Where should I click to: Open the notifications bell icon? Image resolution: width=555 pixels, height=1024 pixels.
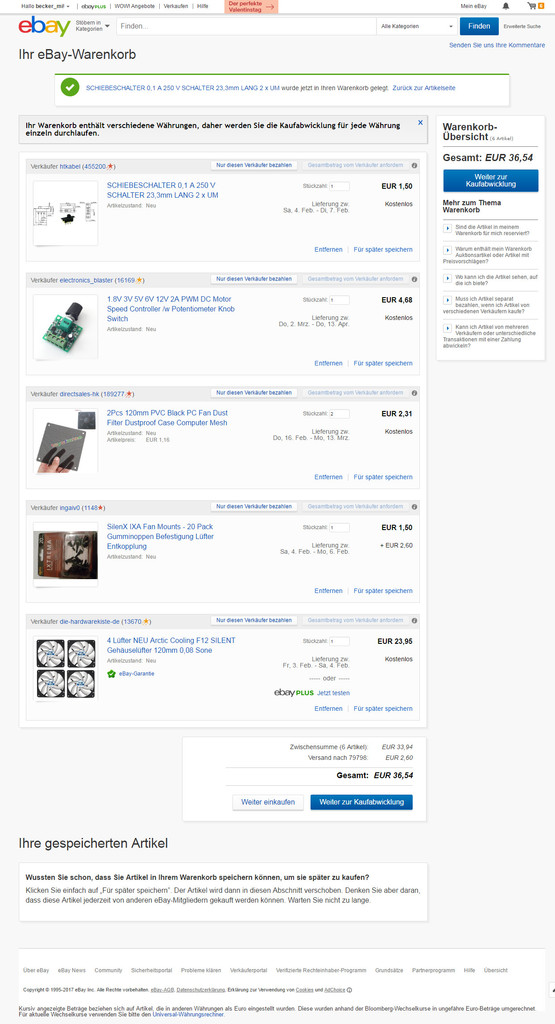click(x=506, y=6)
